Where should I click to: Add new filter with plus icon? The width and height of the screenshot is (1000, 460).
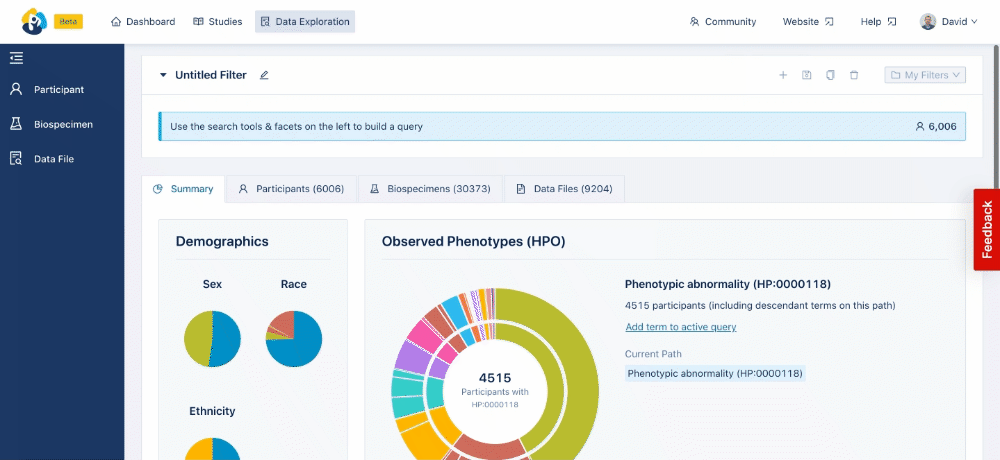[783, 75]
